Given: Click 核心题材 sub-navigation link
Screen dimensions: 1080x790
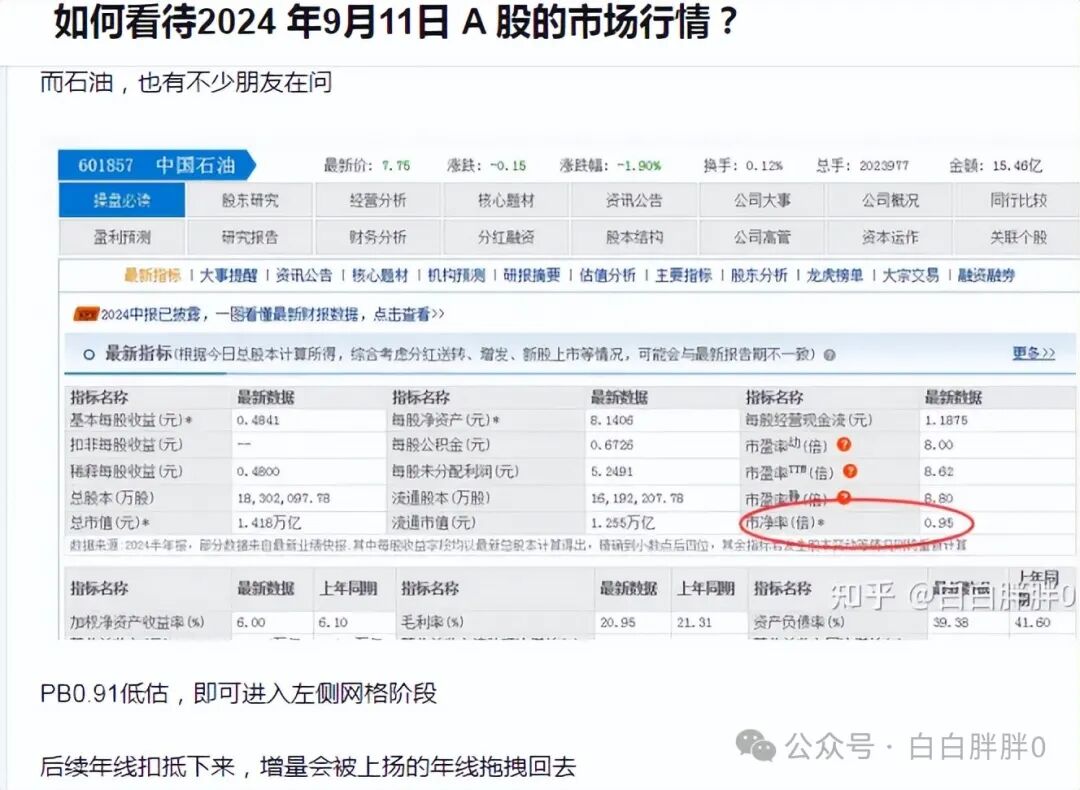Looking at the screenshot, I should tap(380, 276).
